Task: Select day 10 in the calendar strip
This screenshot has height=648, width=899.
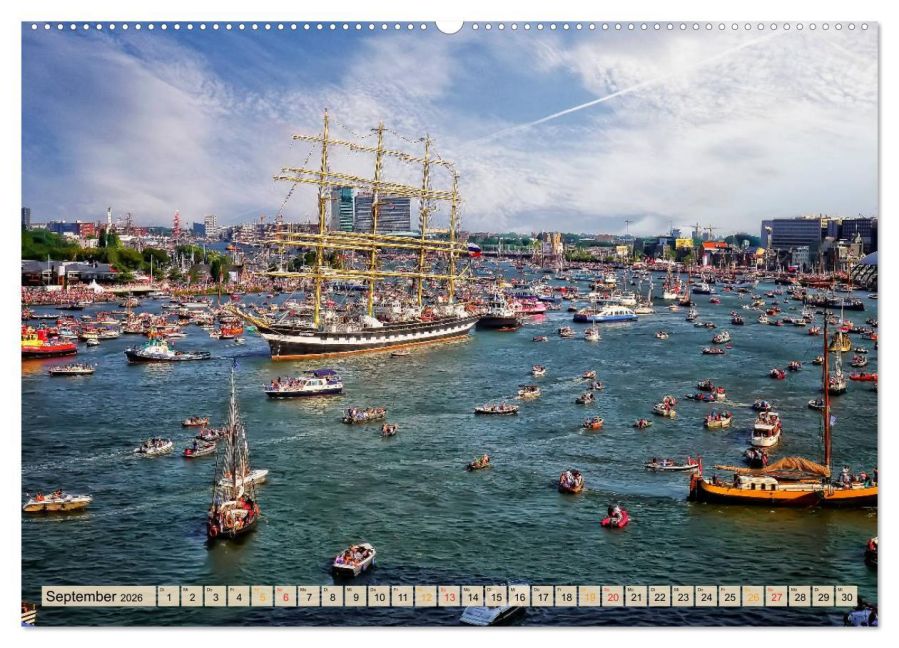Action: click(379, 596)
